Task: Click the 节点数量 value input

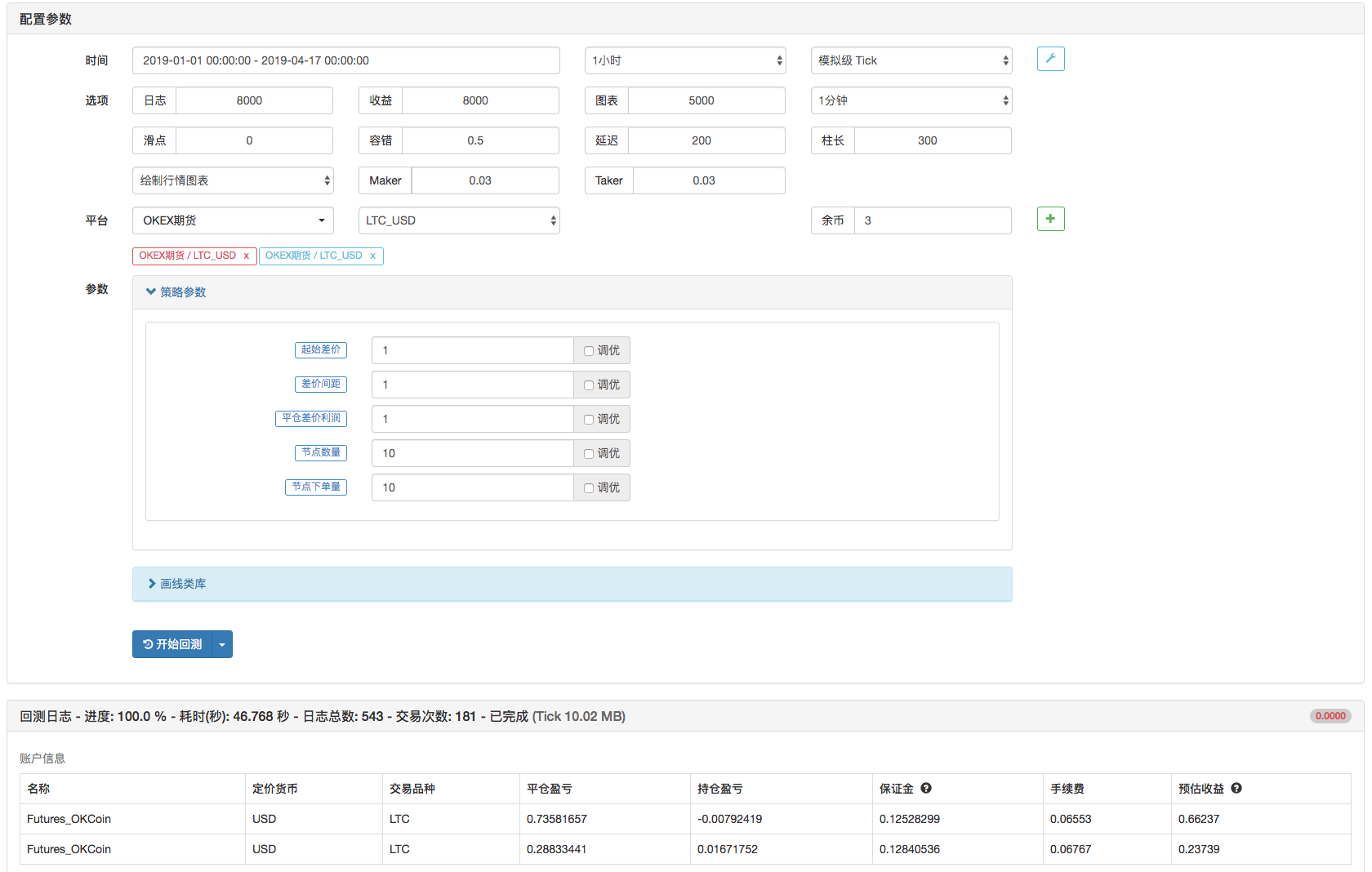Action: (473, 453)
